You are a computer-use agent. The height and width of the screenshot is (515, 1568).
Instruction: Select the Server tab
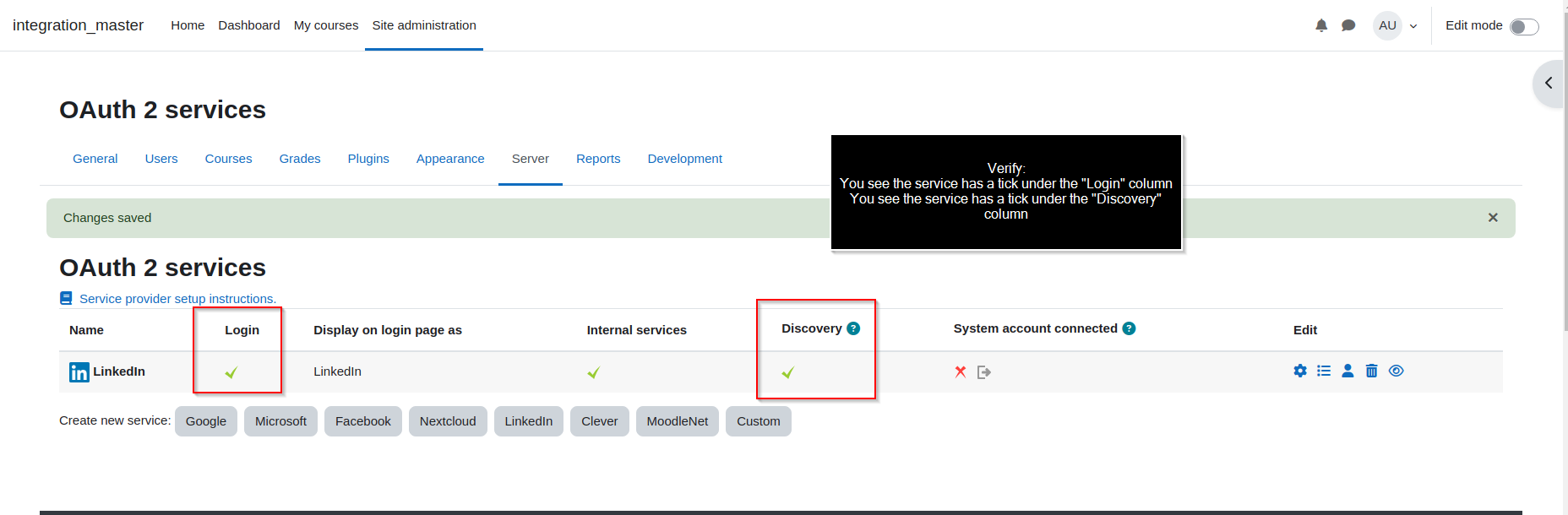point(531,159)
